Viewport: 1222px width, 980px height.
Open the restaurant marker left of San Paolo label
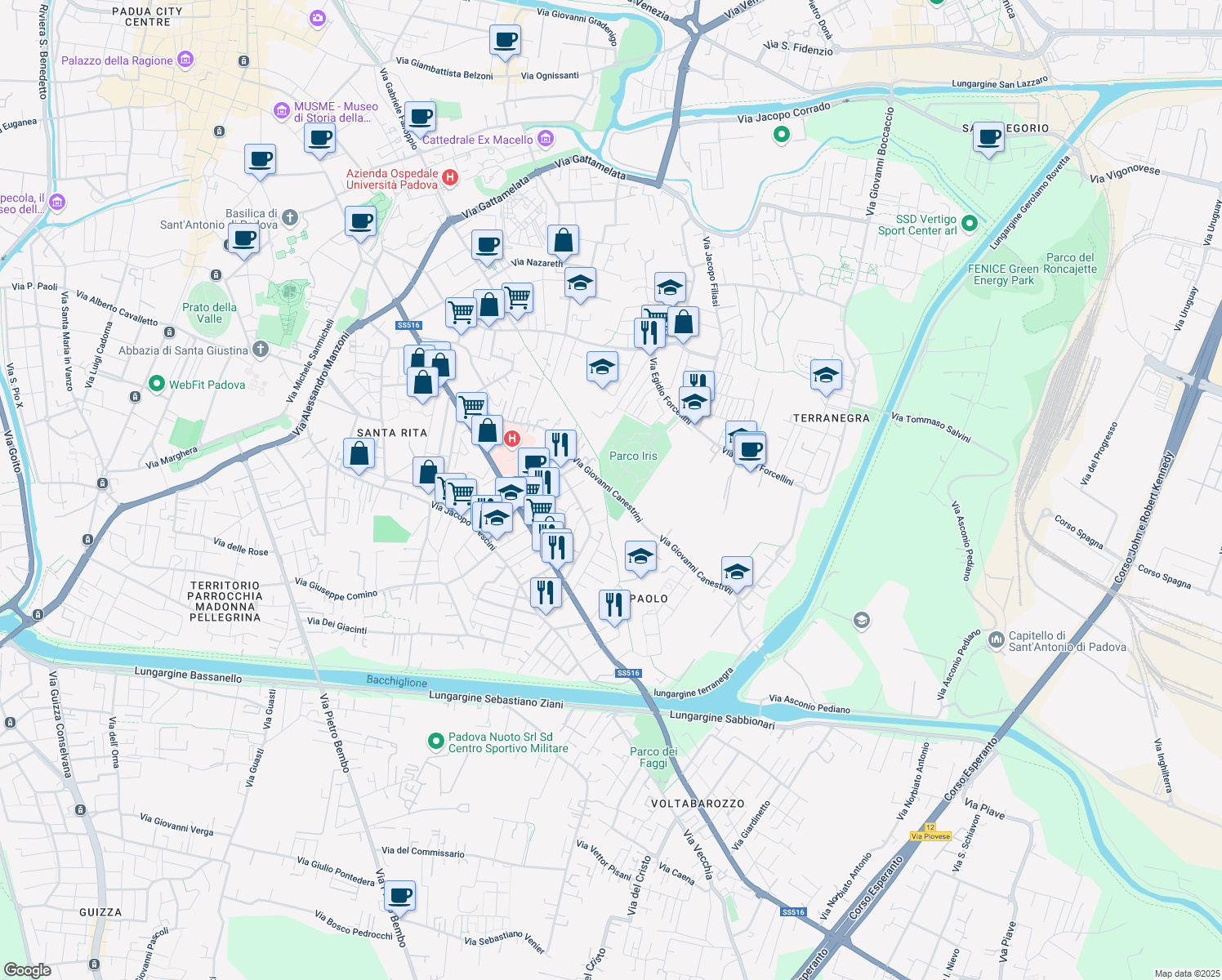click(613, 605)
